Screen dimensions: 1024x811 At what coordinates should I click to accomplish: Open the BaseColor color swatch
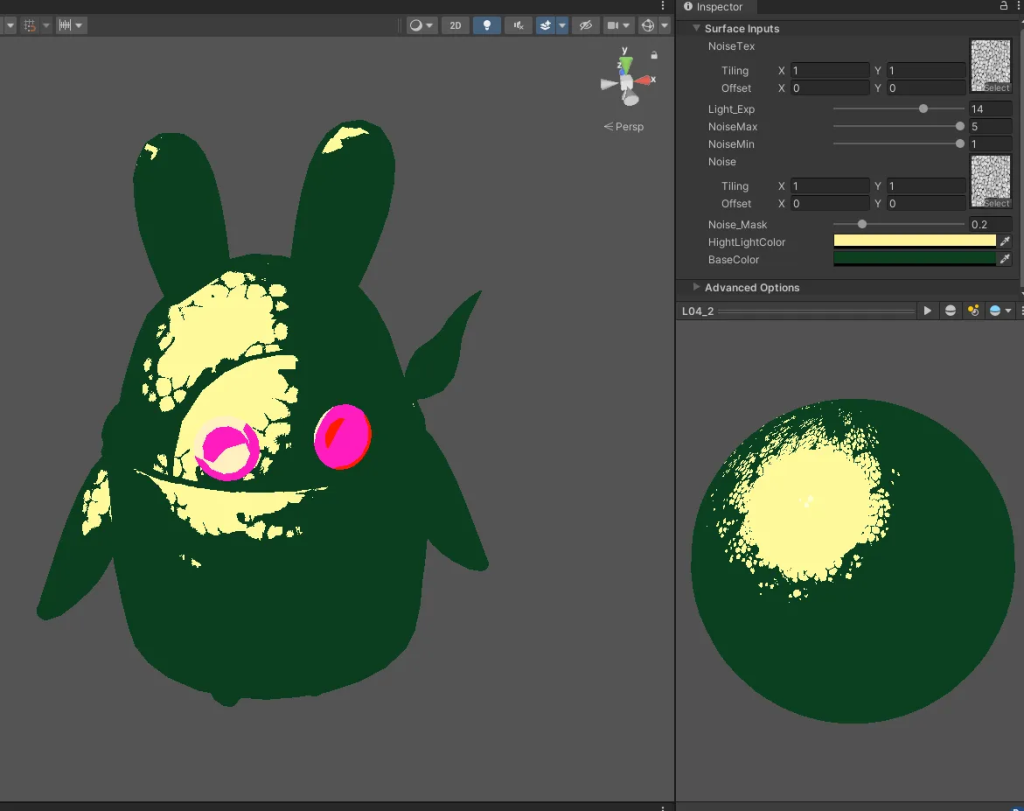(914, 259)
